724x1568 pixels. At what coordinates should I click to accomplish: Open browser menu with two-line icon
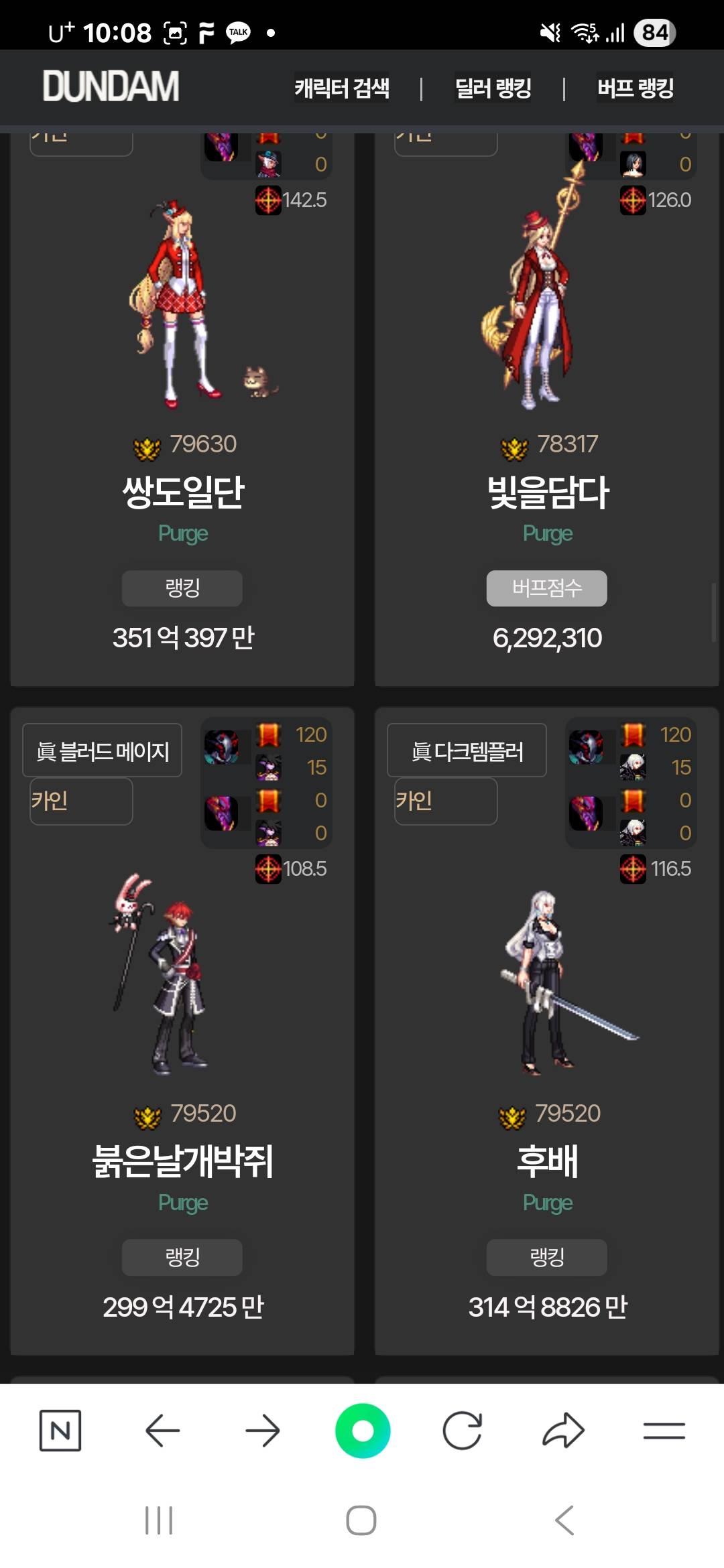pos(664,1431)
